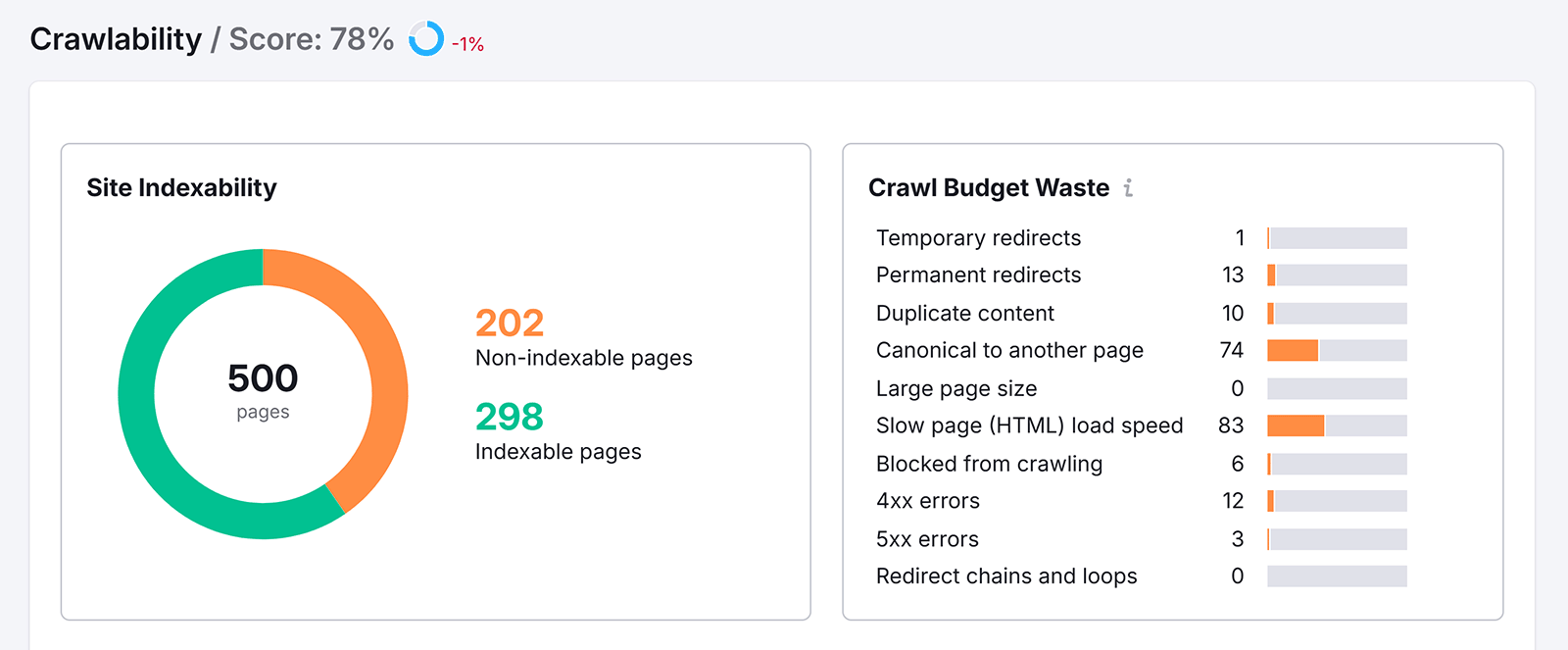Open the 5xx errors count 3
Screen dimensions: 1568x650
[x=1237, y=539]
